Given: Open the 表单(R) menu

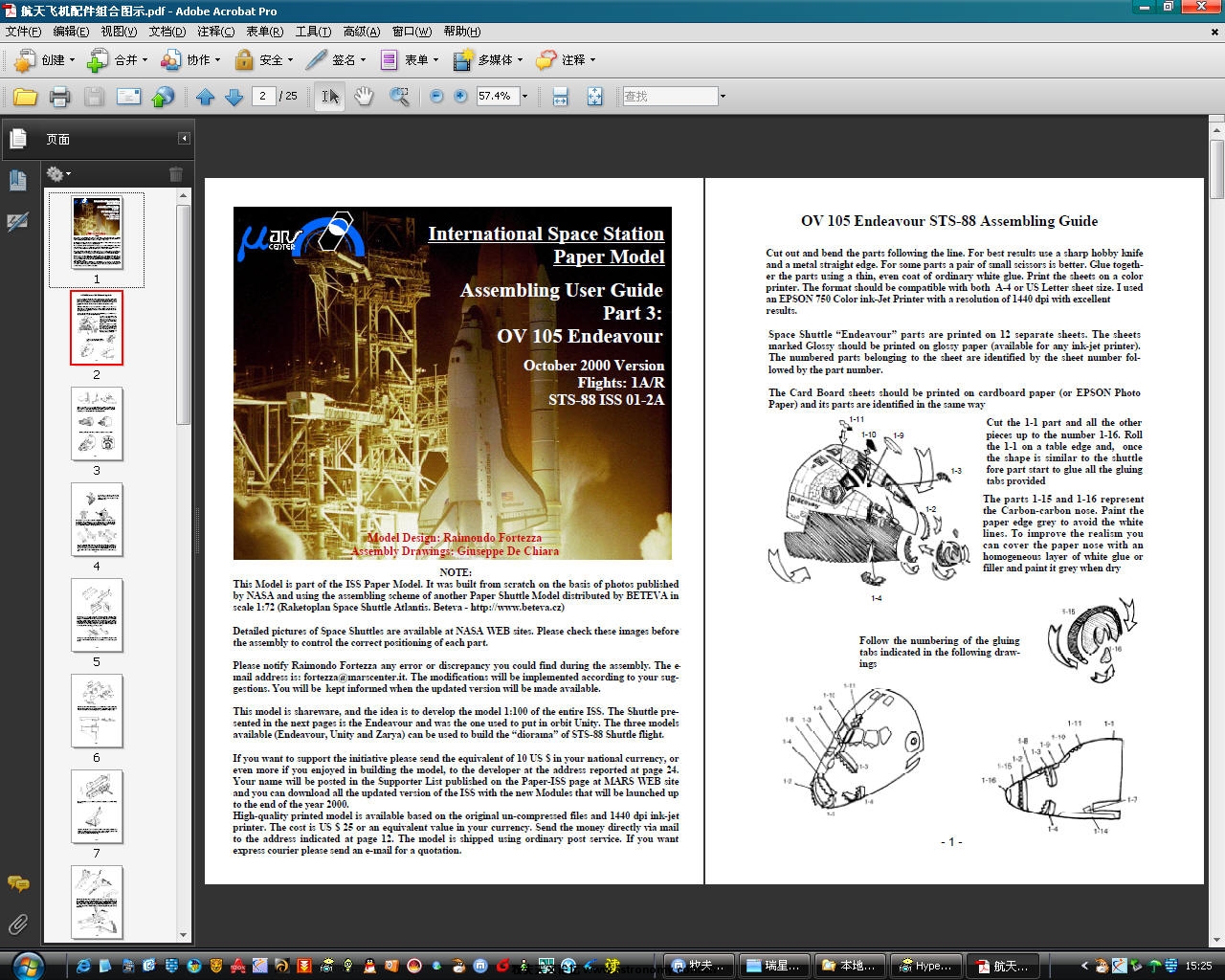Looking at the screenshot, I should coord(265,32).
